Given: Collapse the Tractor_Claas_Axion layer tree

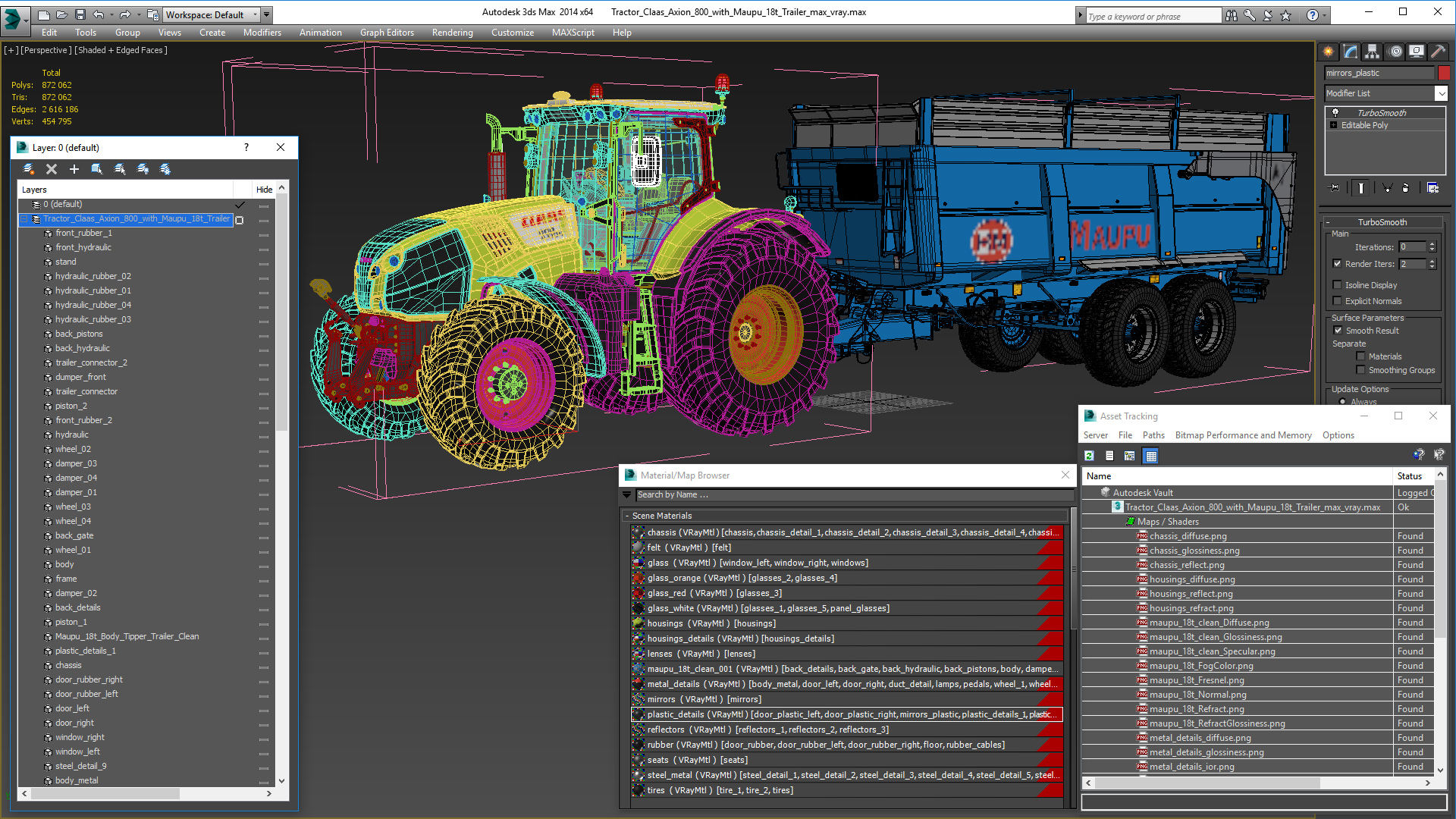Looking at the screenshot, I should [24, 219].
